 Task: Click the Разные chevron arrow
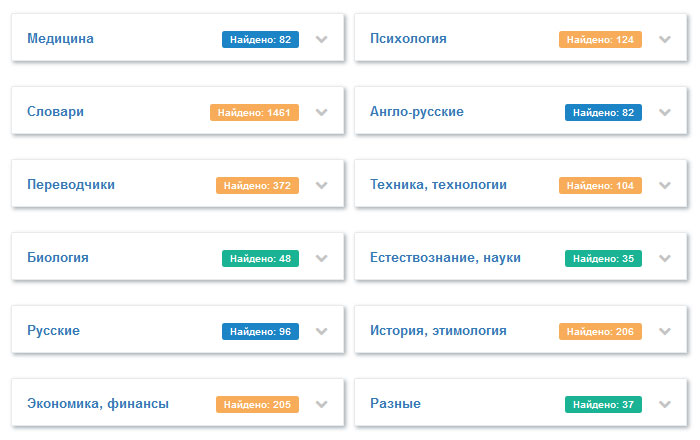[x=664, y=404]
